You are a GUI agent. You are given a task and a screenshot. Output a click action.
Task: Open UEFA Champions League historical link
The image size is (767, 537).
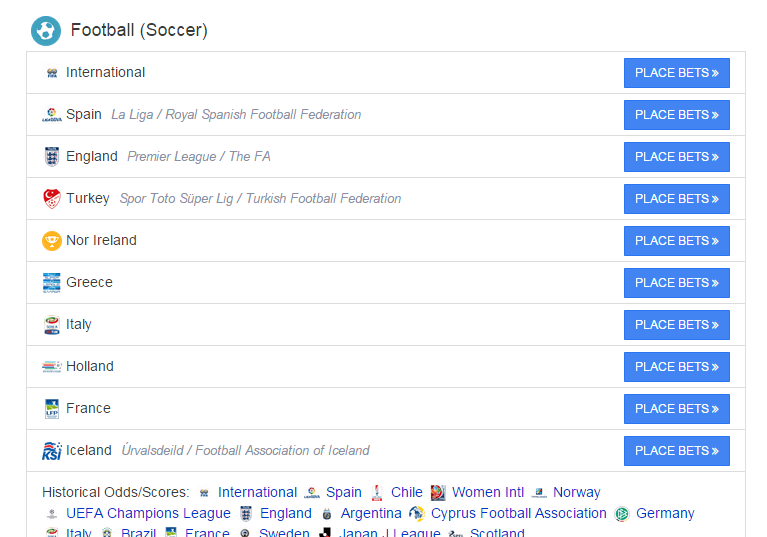tap(148, 513)
